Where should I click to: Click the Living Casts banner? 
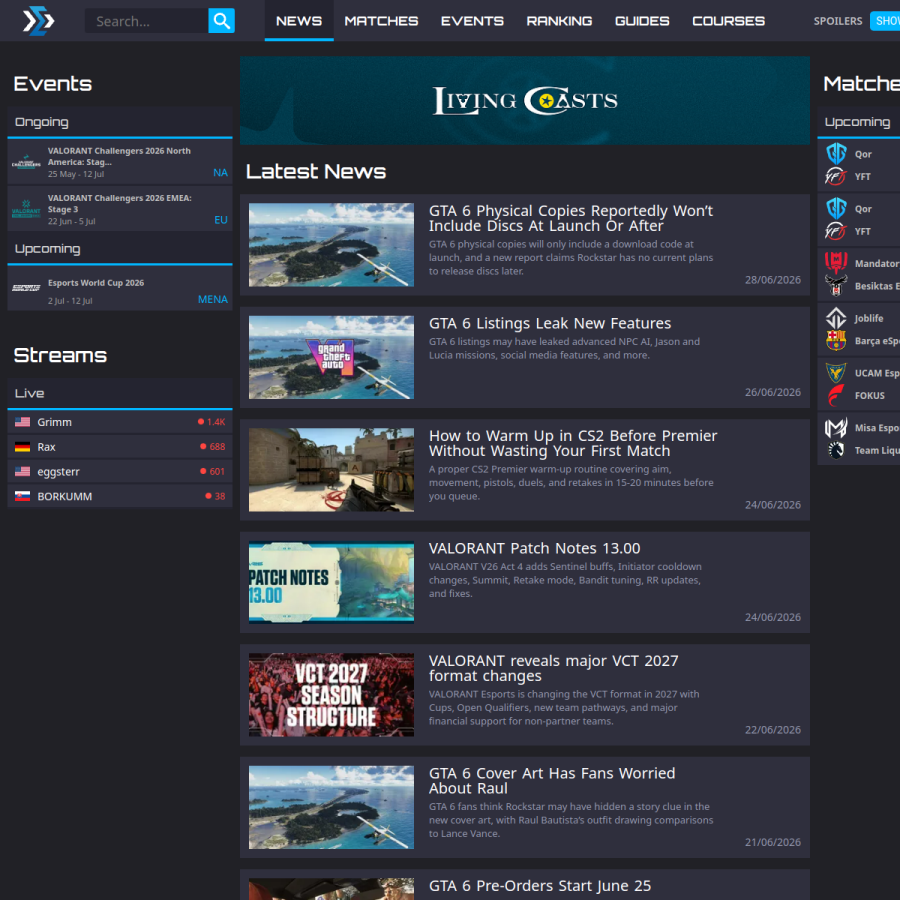(525, 100)
